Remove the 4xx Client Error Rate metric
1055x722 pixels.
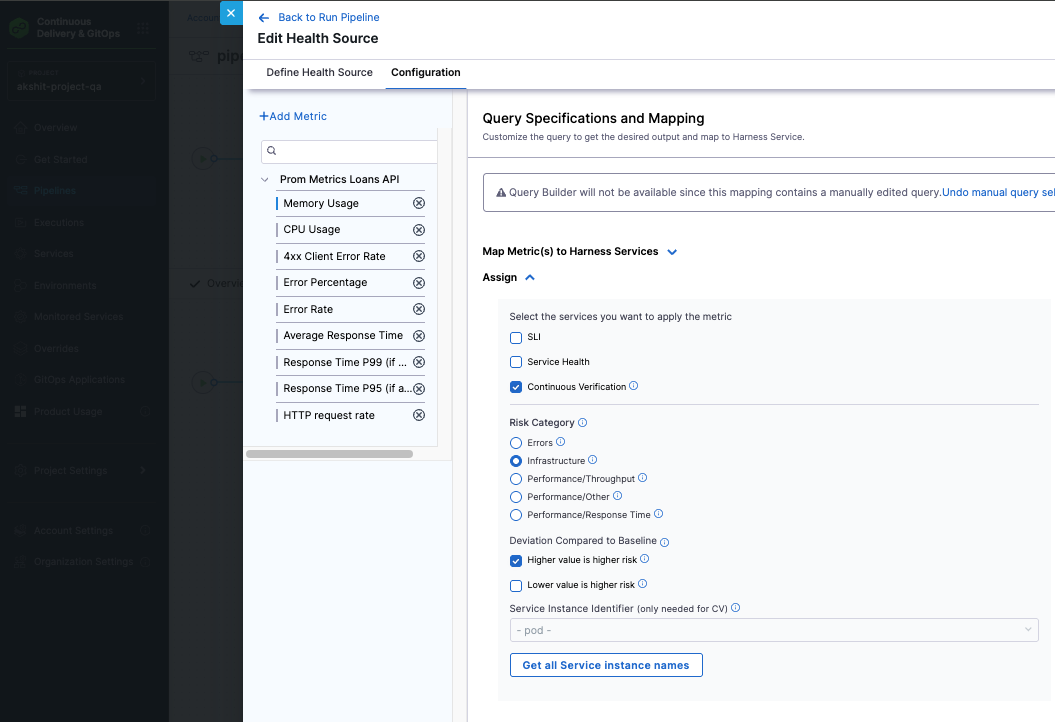[419, 256]
